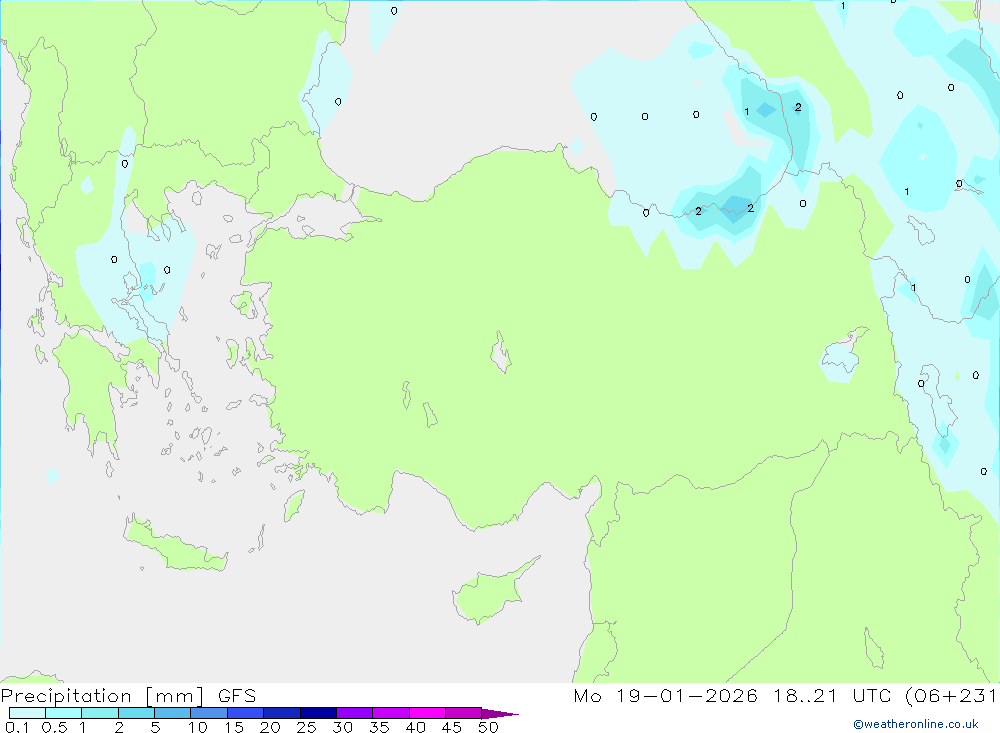Click the "Precipitation" title word
Viewport: 1000px width, 733px height.
coord(66,696)
